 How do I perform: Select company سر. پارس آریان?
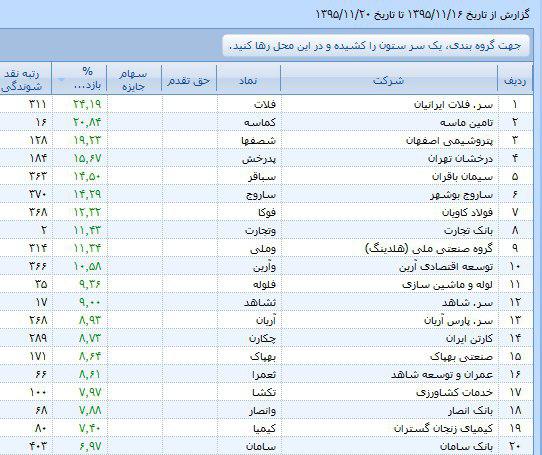(x=458, y=320)
